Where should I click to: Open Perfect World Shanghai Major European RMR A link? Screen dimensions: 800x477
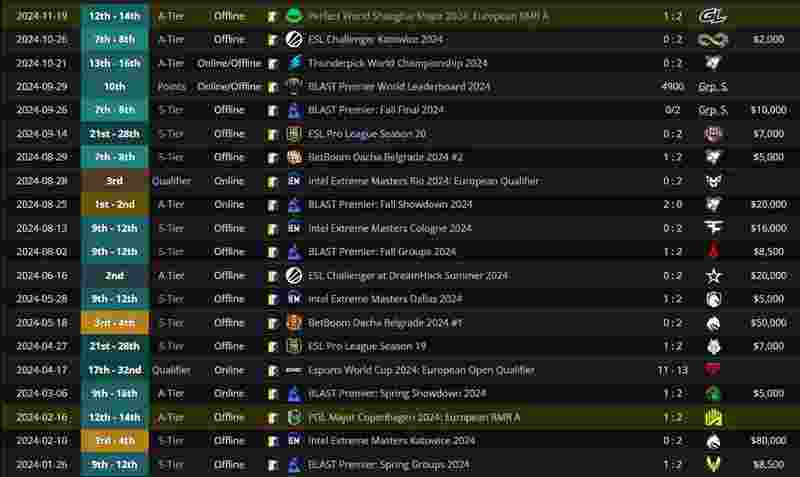[429, 16]
